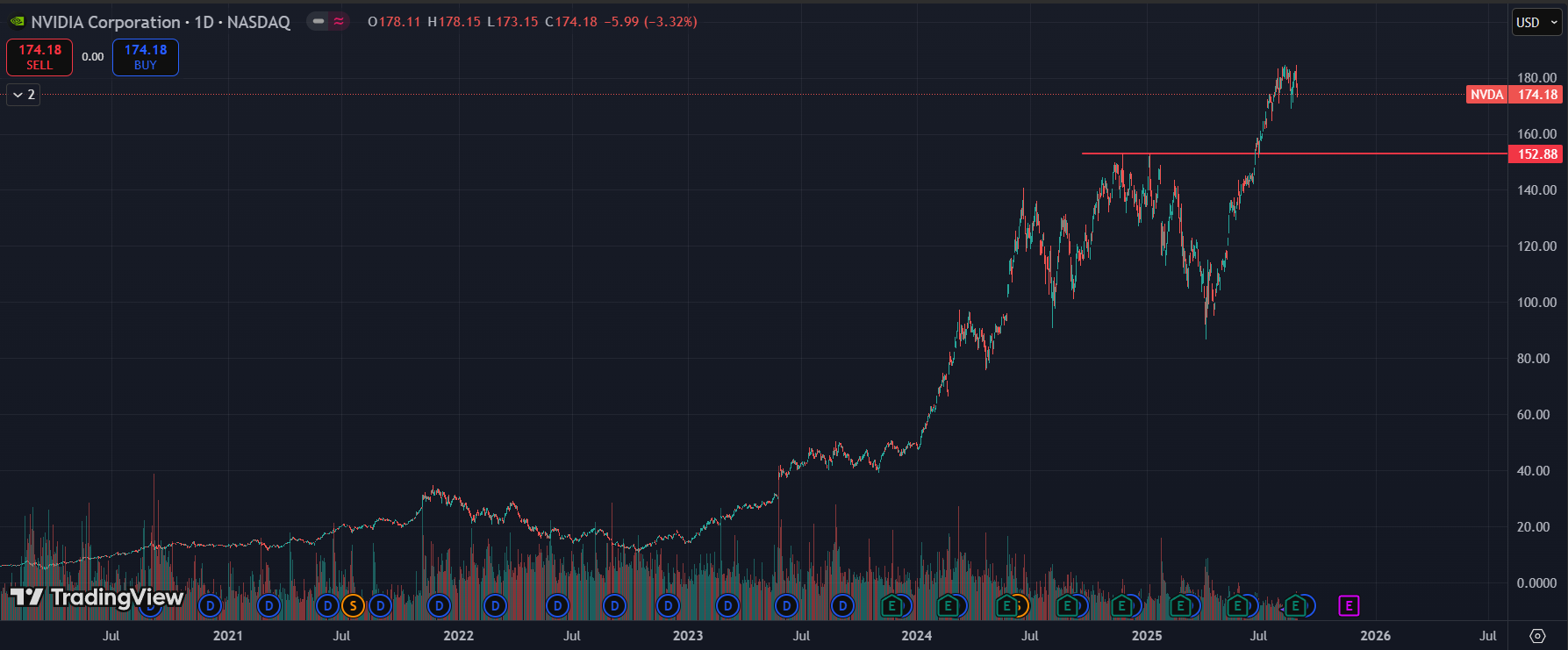Click the 2021 label on time axis

click(228, 636)
